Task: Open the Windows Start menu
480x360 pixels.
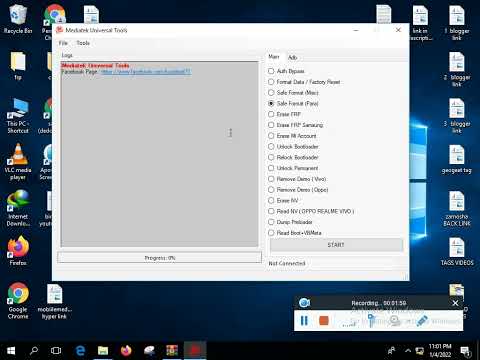Action: [x=11, y=351]
